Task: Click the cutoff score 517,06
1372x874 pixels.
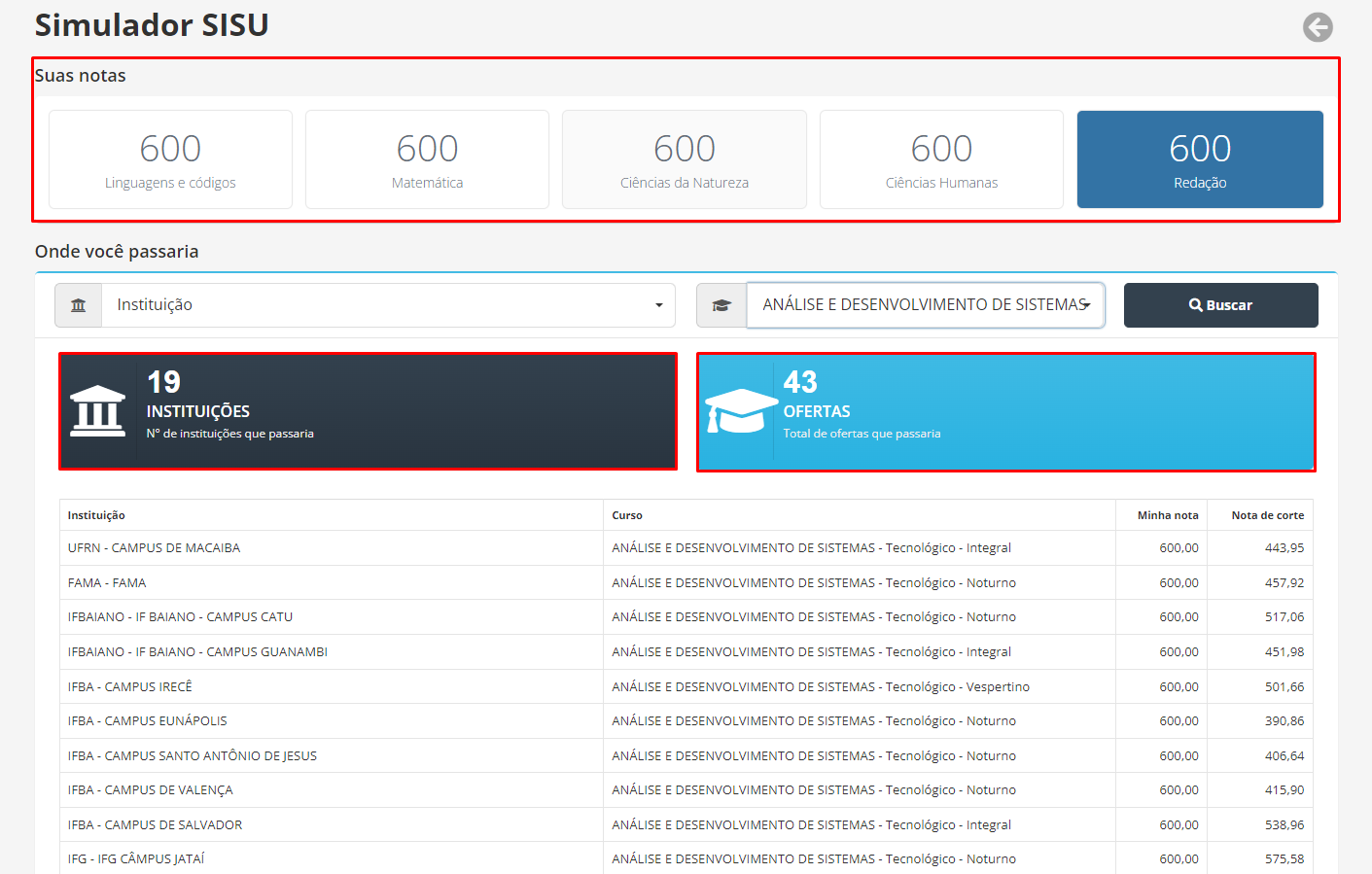Action: coord(1284,617)
